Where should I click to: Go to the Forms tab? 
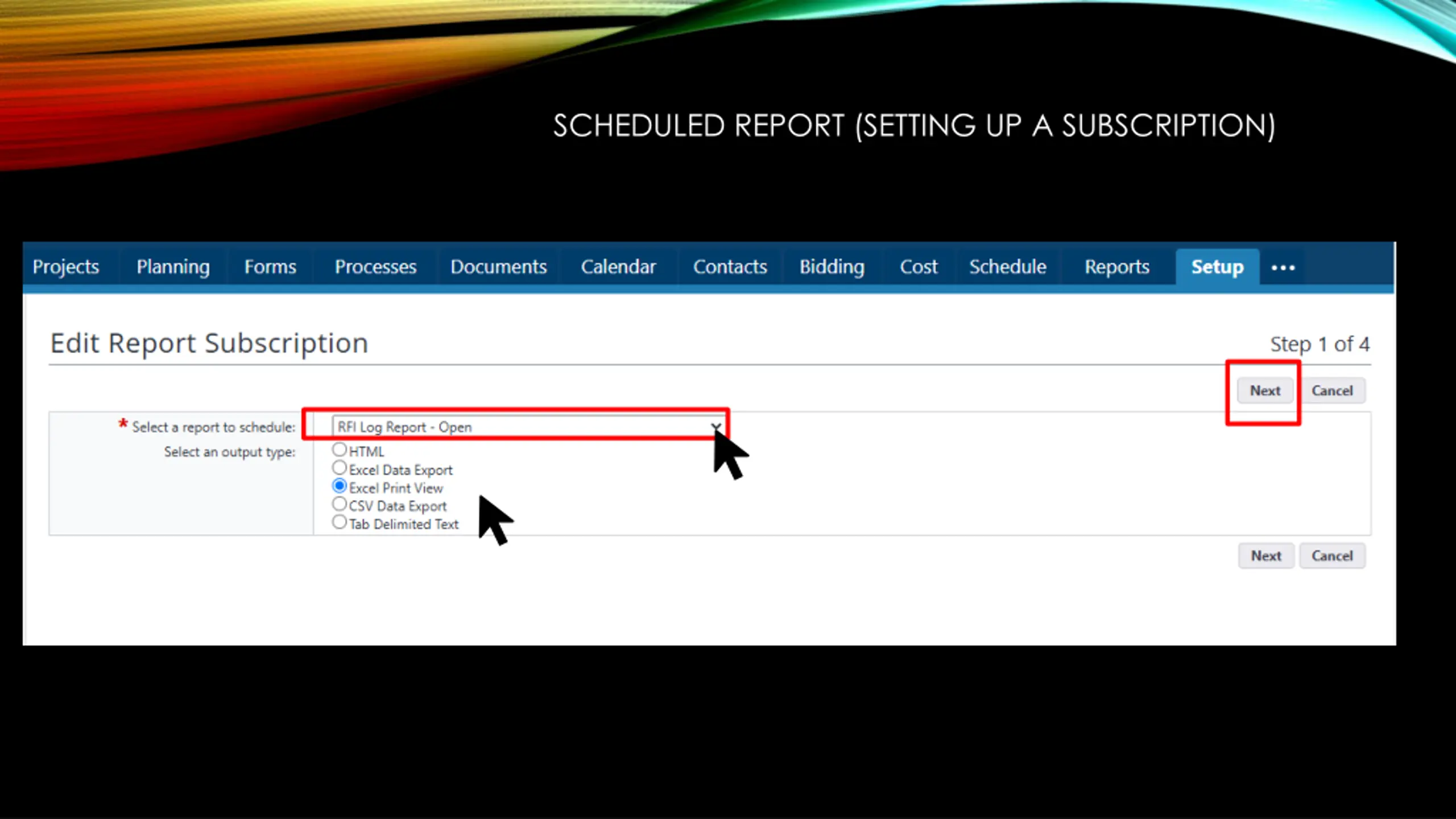tap(270, 267)
